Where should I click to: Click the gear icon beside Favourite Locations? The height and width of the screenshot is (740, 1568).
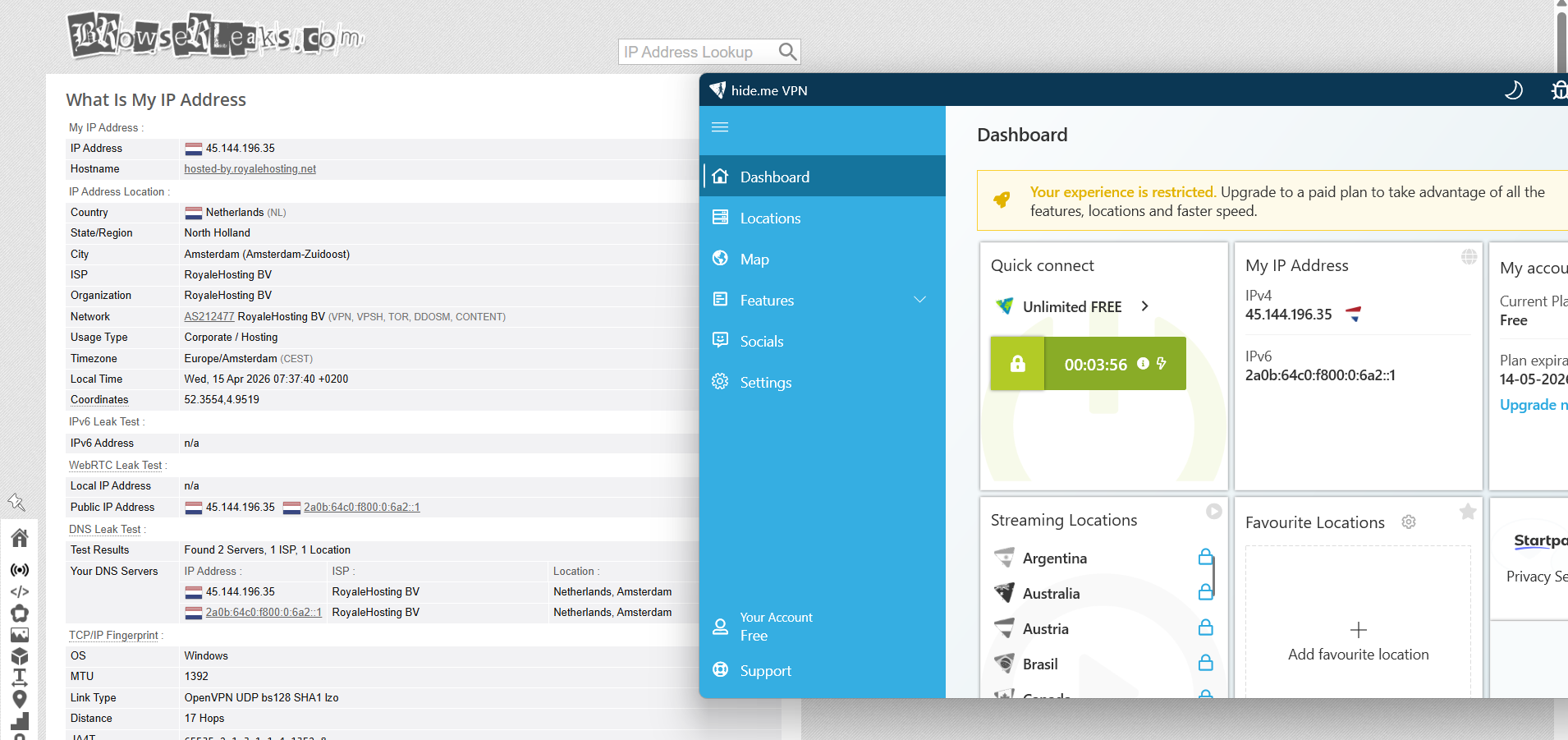coord(1409,522)
